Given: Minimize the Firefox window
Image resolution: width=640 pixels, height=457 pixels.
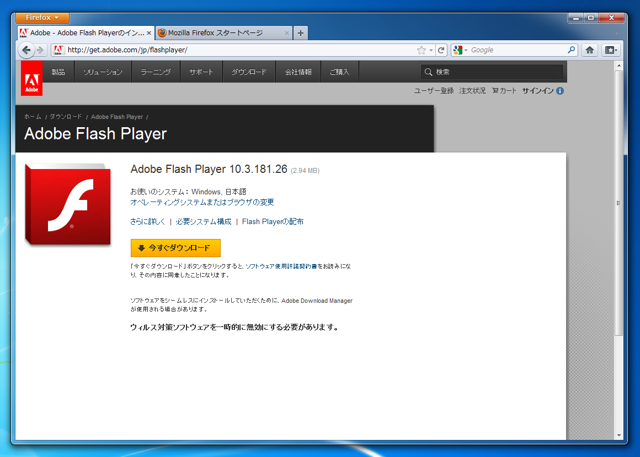Looking at the screenshot, I should click(x=576, y=18).
